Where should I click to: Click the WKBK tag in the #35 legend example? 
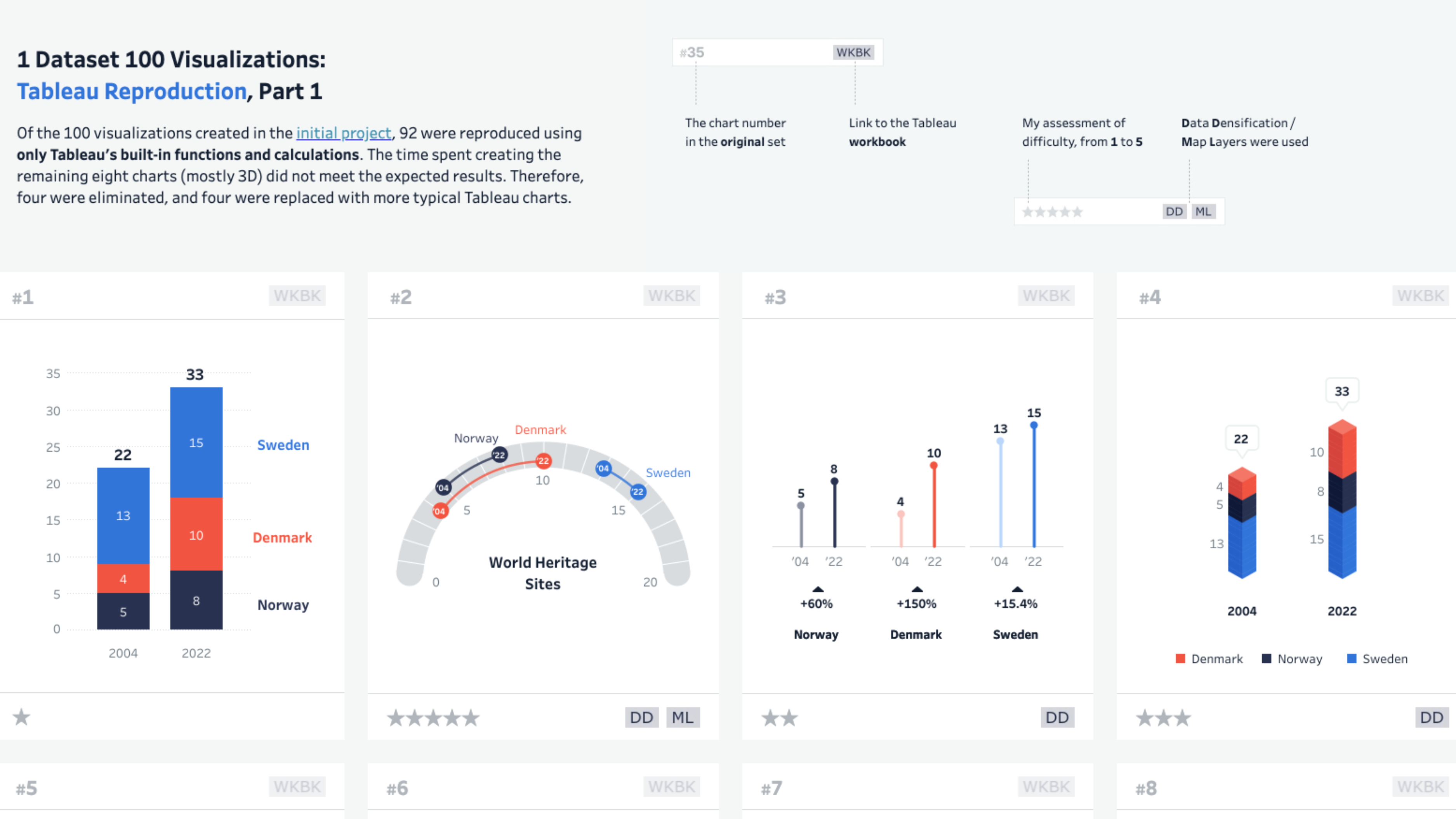pyautogui.click(x=853, y=52)
